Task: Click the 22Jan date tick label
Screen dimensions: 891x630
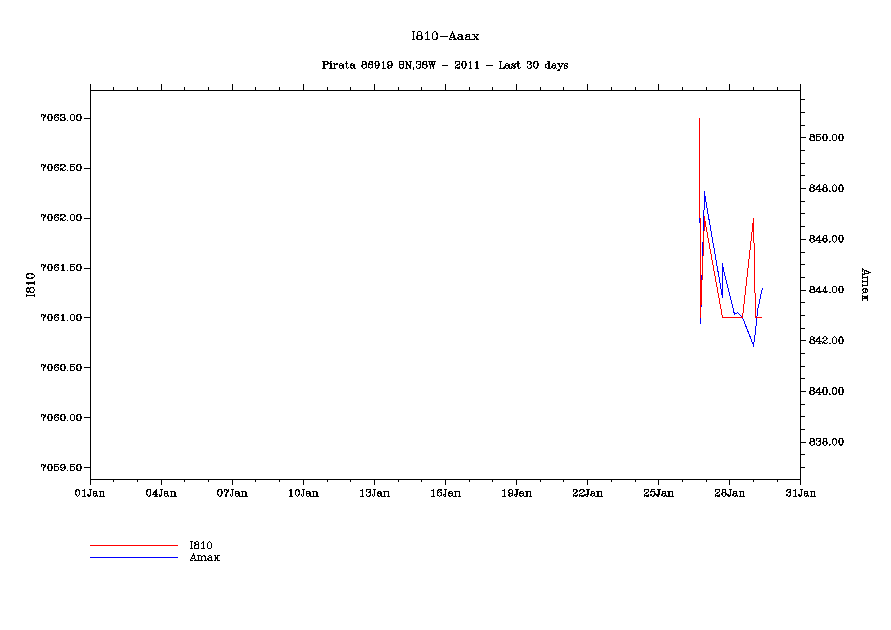Action: (587, 492)
